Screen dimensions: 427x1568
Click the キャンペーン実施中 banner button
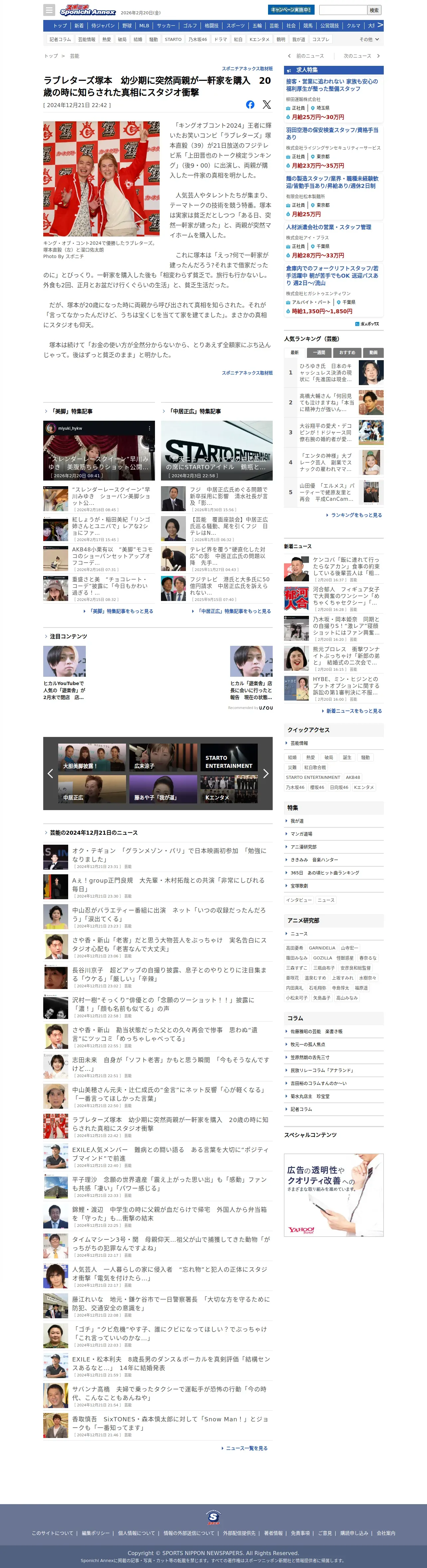coord(291,10)
